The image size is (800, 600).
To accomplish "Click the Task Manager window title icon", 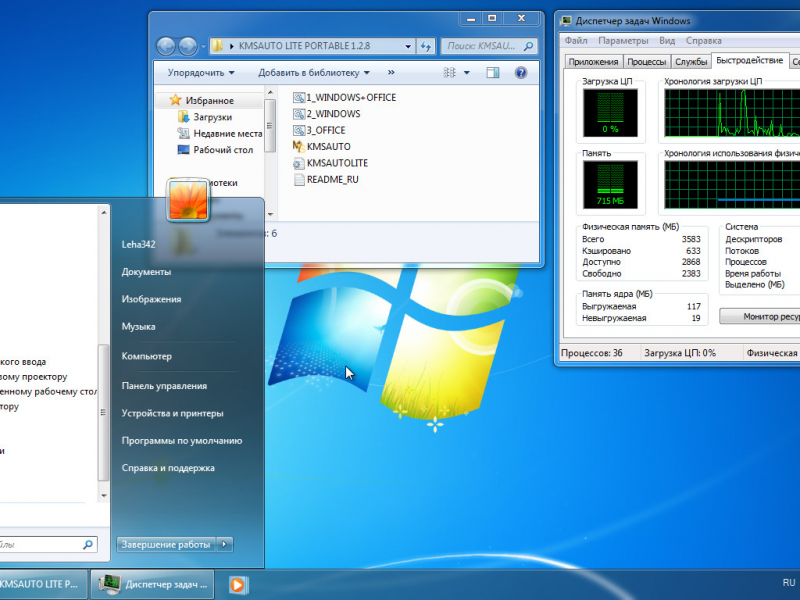I will click(x=565, y=21).
